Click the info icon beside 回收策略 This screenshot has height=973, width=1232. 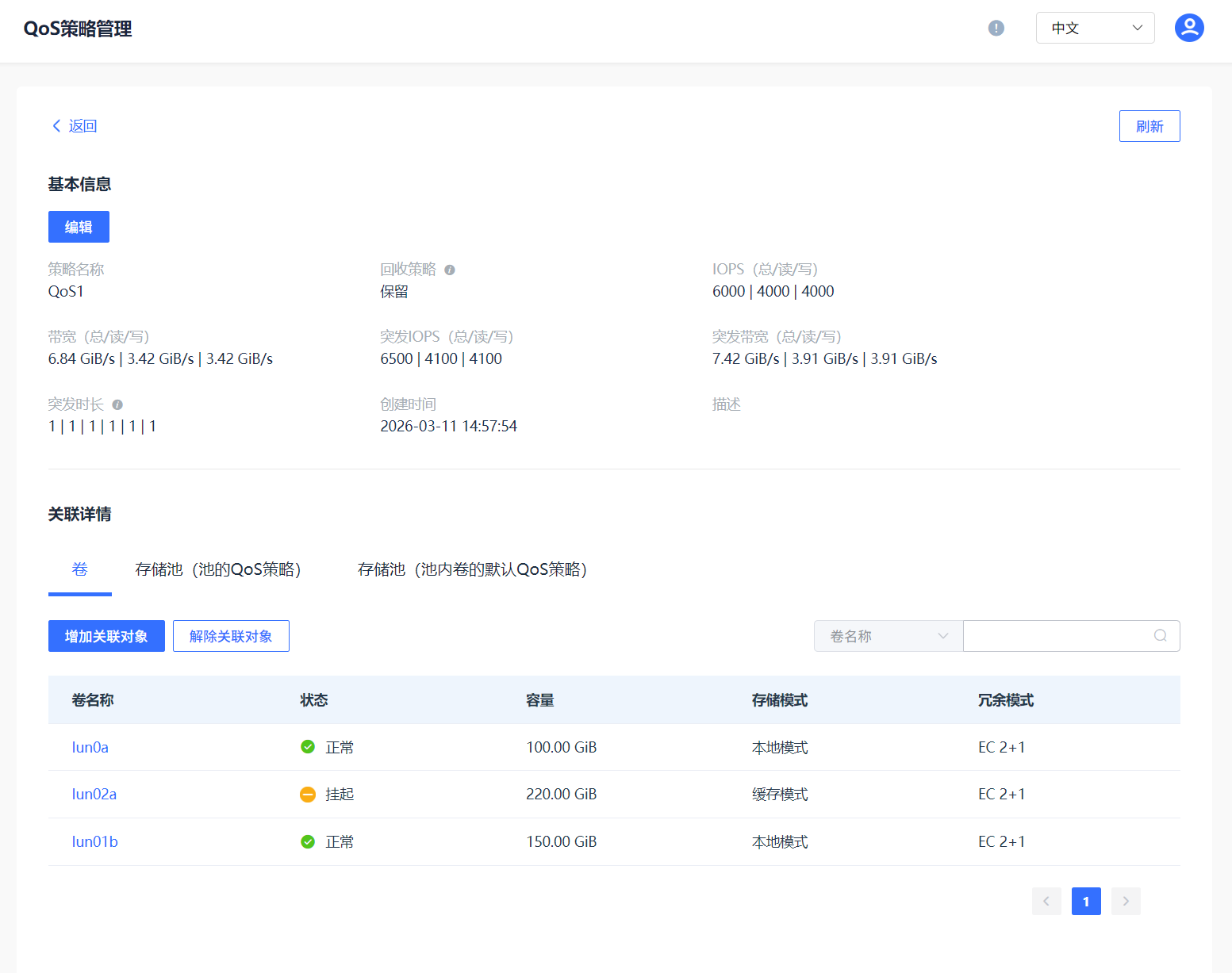click(x=450, y=270)
